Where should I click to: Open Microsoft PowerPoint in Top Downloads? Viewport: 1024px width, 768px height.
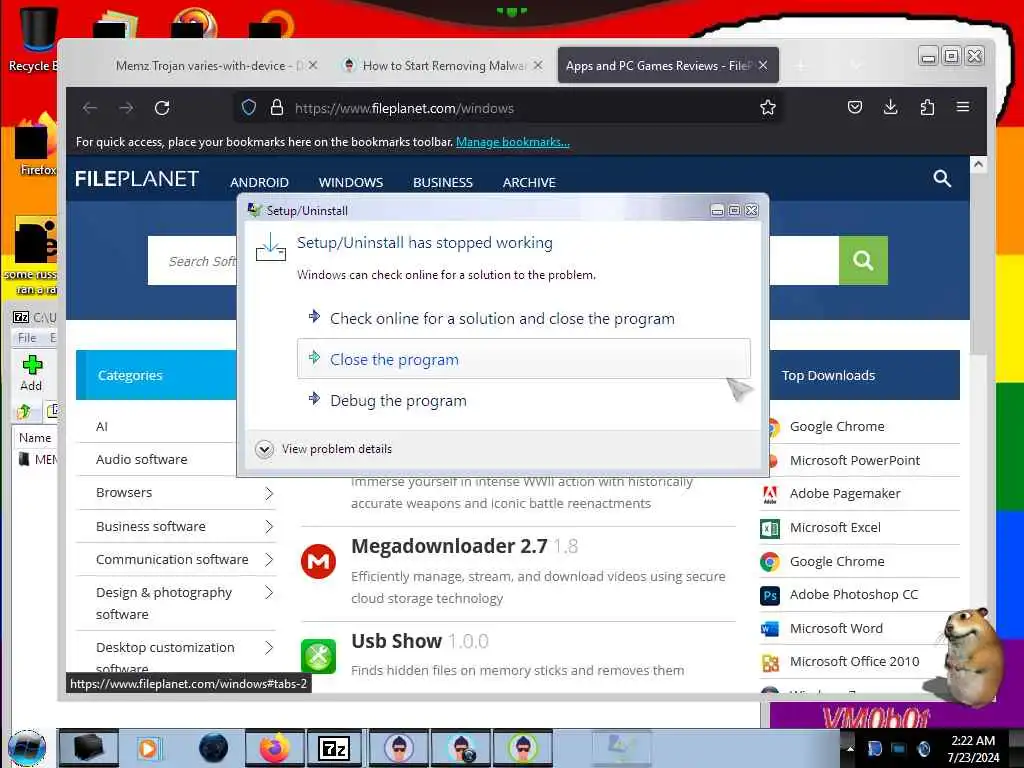854,460
